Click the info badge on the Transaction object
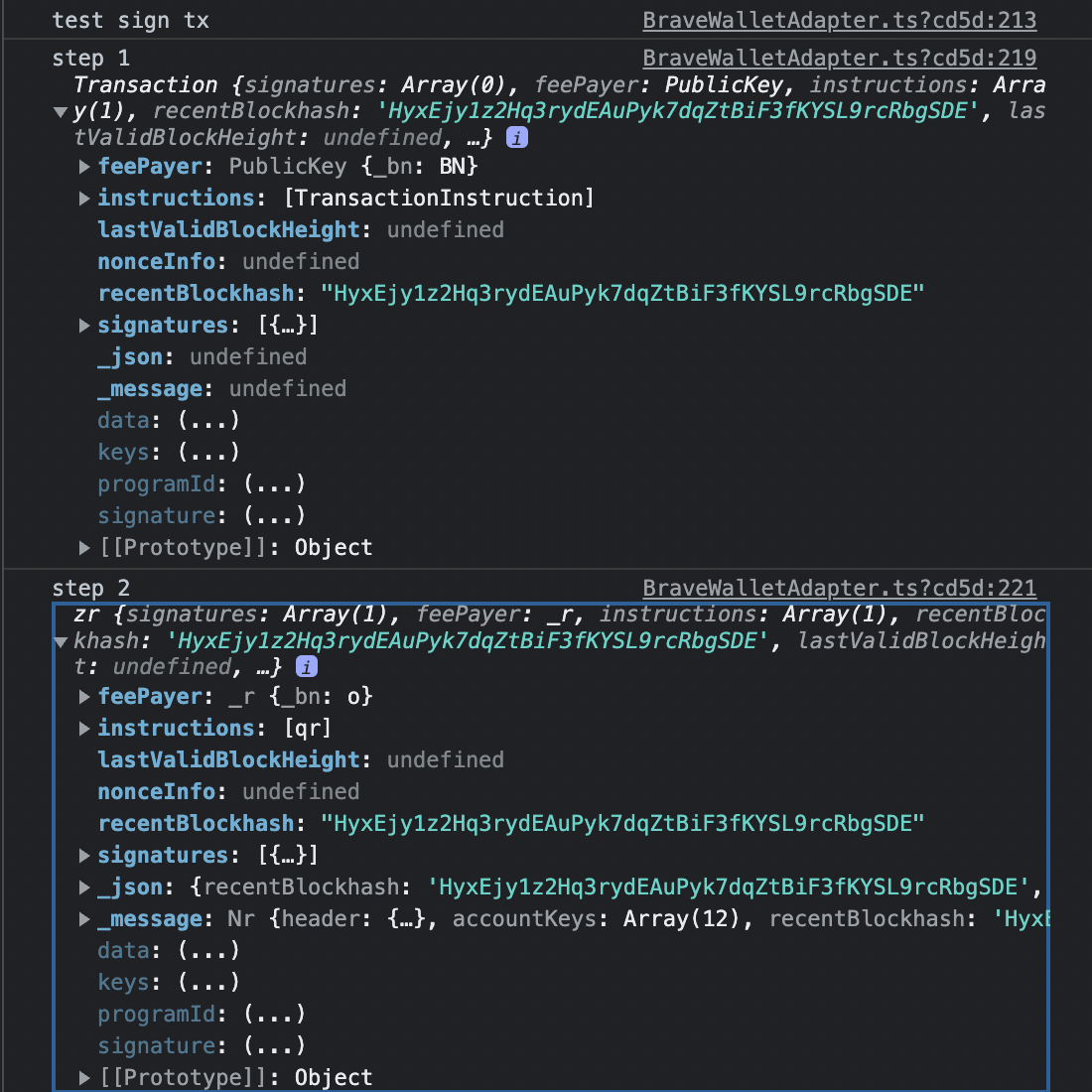Screen dimensions: 1092x1092 pyautogui.click(x=516, y=138)
